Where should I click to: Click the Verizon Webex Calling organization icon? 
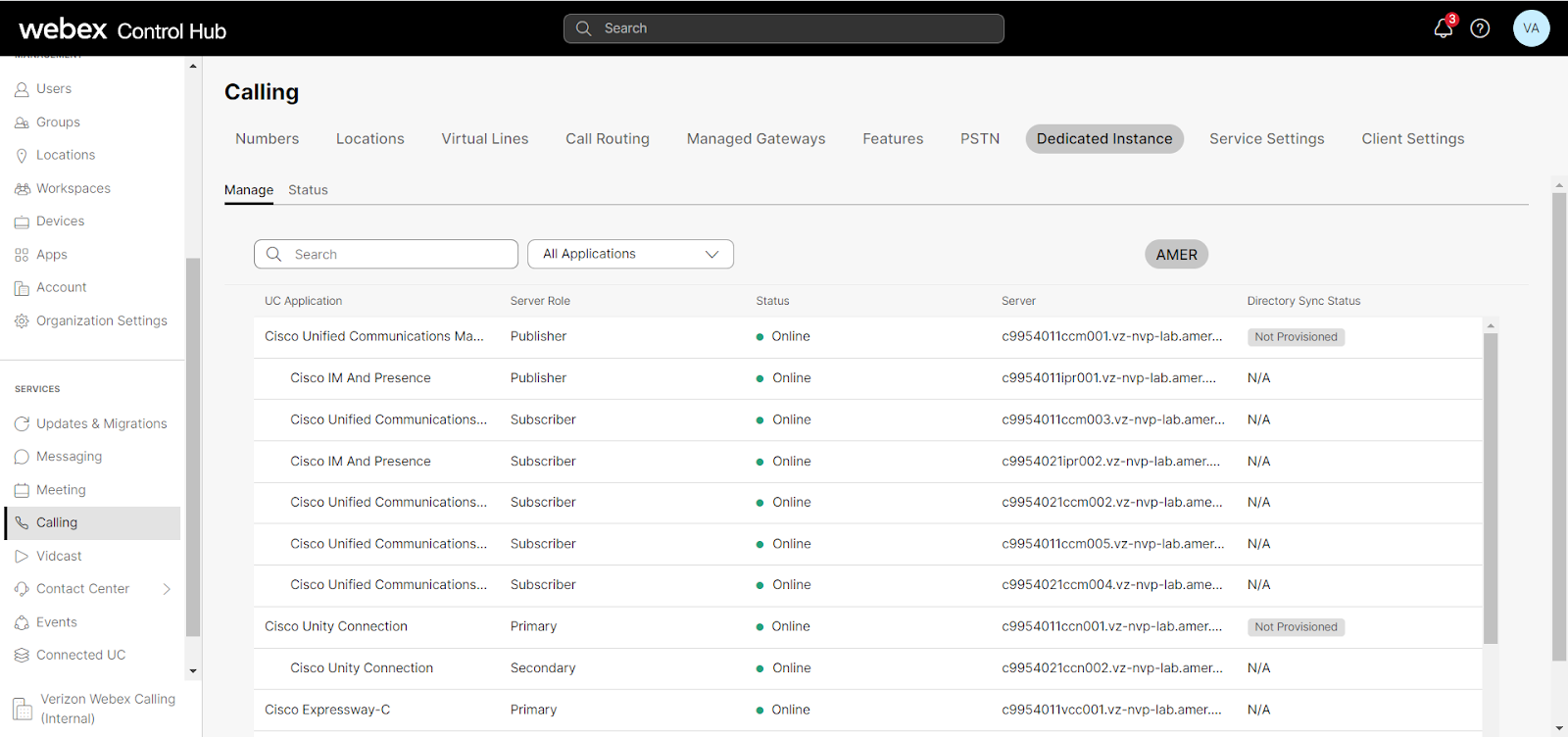(x=23, y=709)
